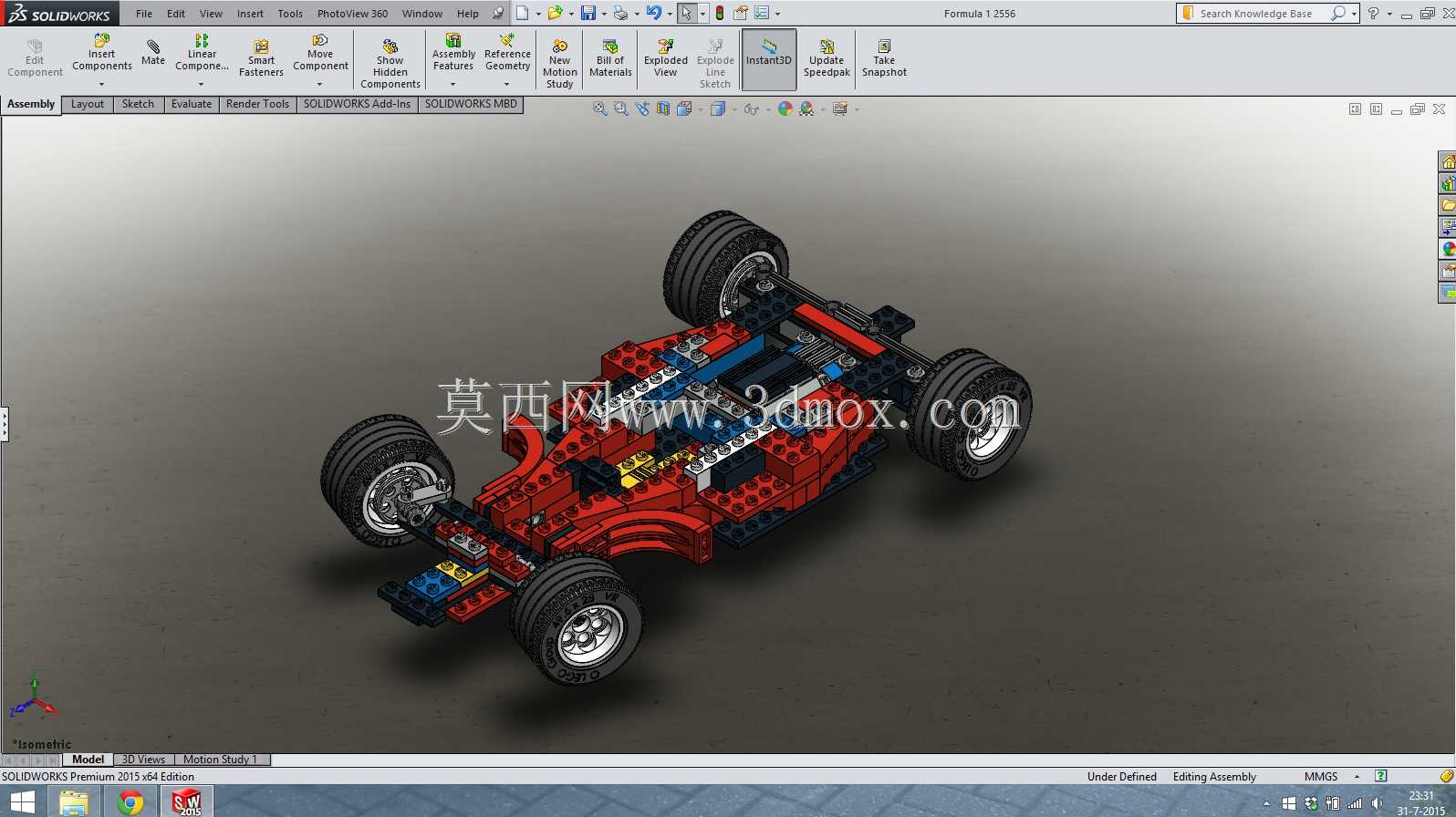
Task: Toggle Instant3D mode
Action: tap(769, 59)
